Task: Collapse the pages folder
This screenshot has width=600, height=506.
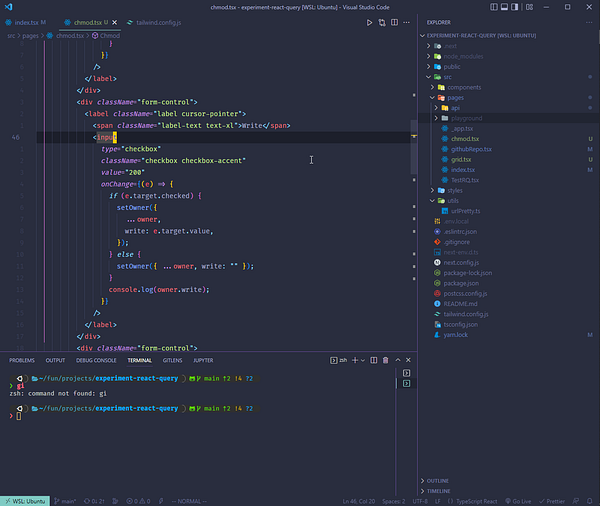Action: 432,98
